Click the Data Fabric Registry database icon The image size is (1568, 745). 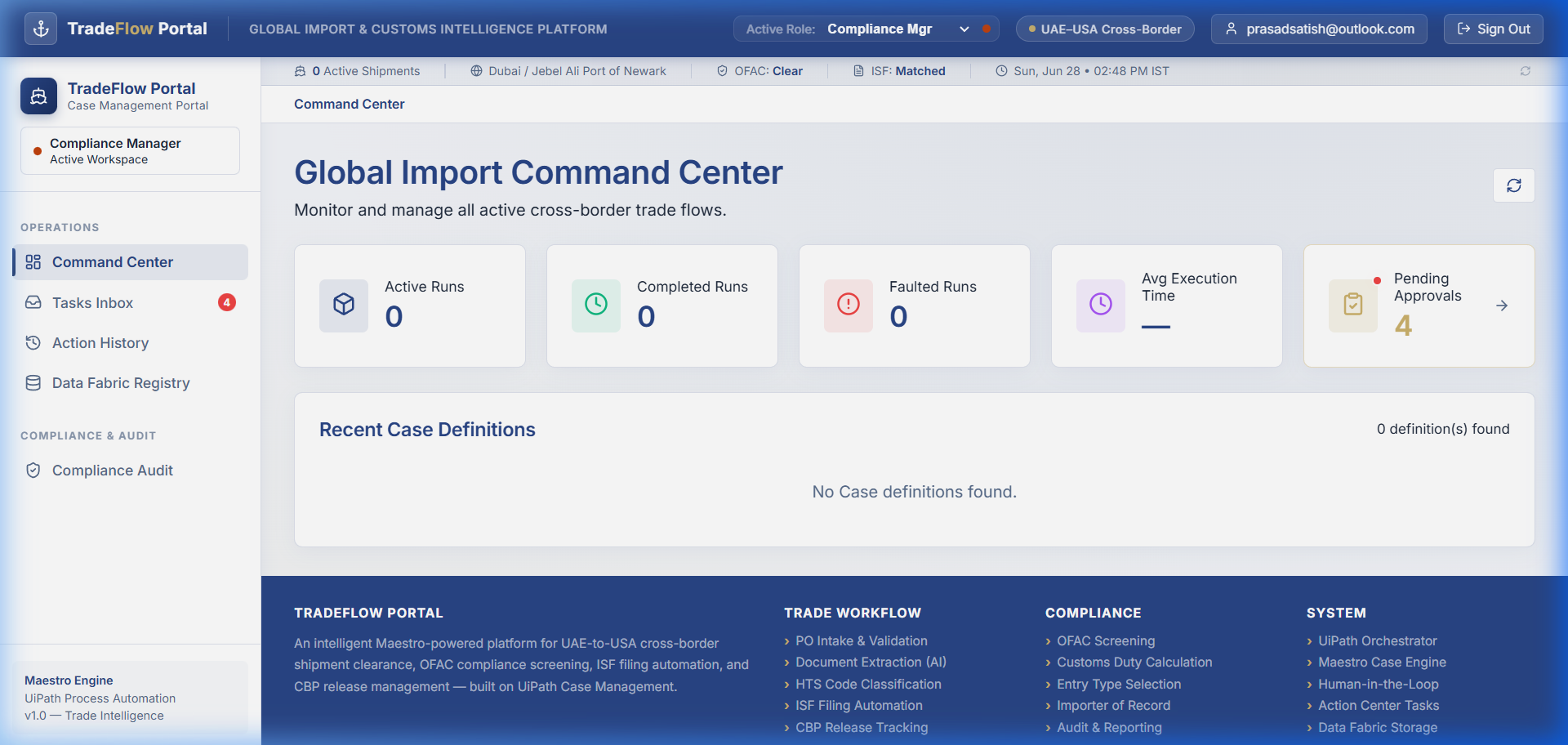pyautogui.click(x=33, y=382)
